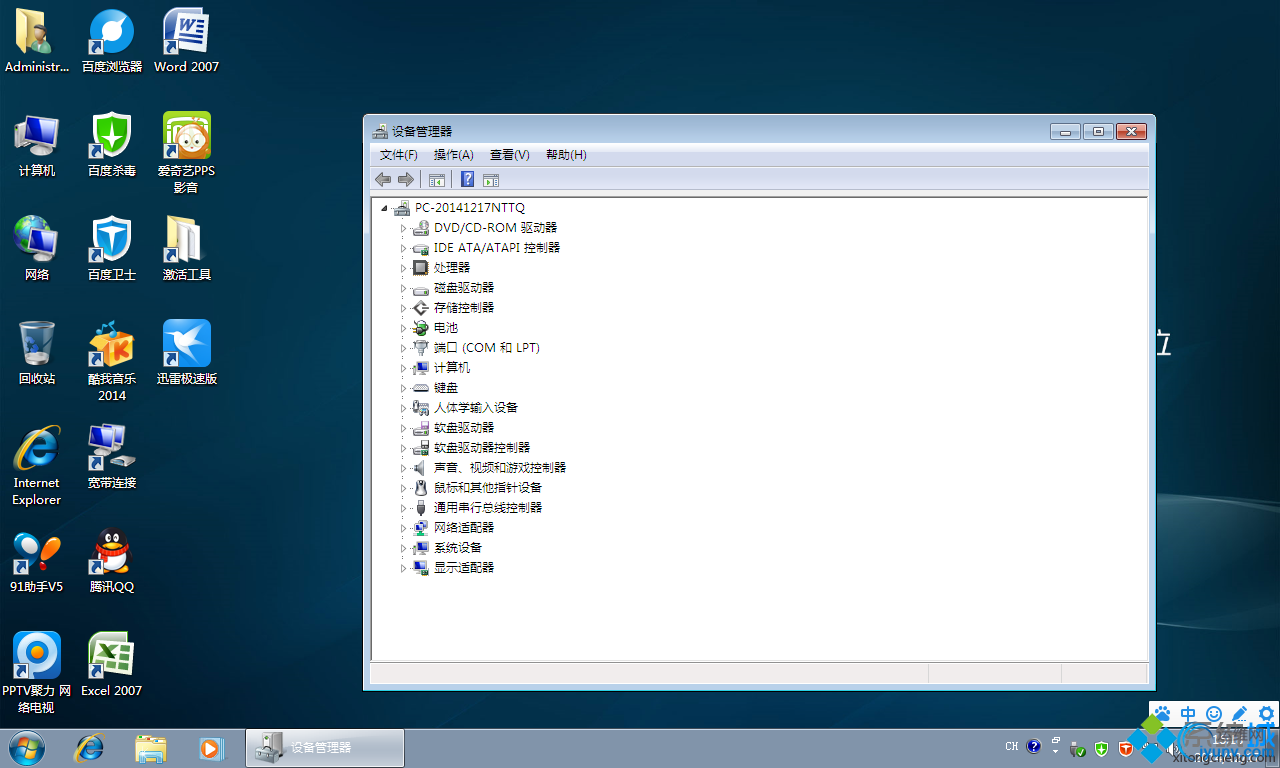Select the PPTV聚力 网络电视 desktop shortcut

[37, 673]
